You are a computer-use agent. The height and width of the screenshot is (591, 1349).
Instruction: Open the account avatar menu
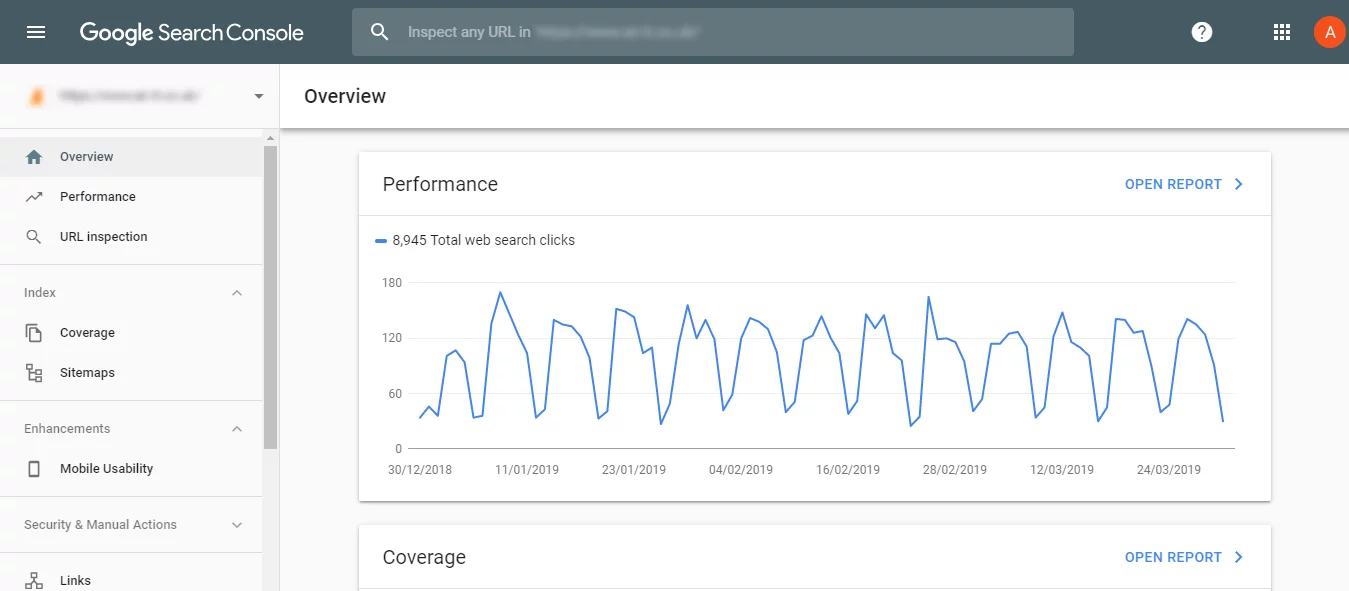pos(1329,31)
